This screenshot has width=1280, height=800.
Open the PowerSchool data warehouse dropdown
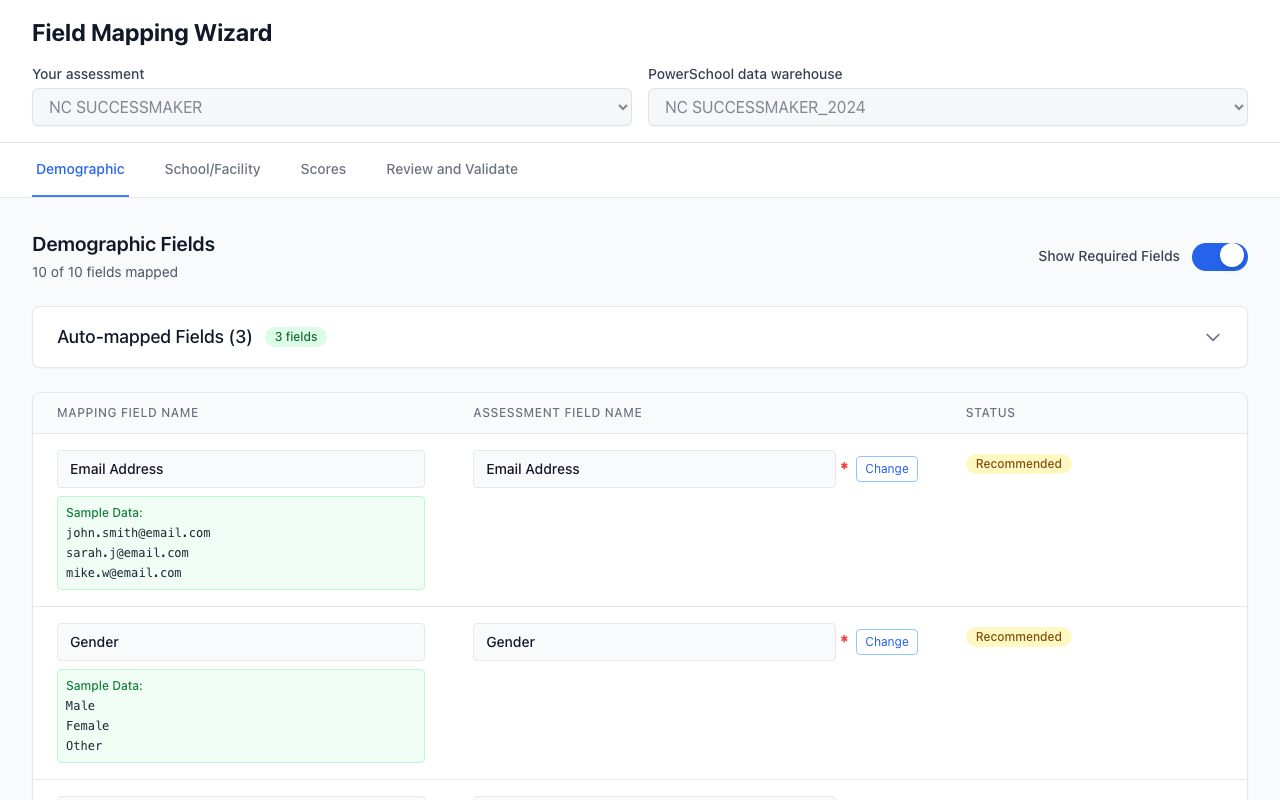pos(947,107)
